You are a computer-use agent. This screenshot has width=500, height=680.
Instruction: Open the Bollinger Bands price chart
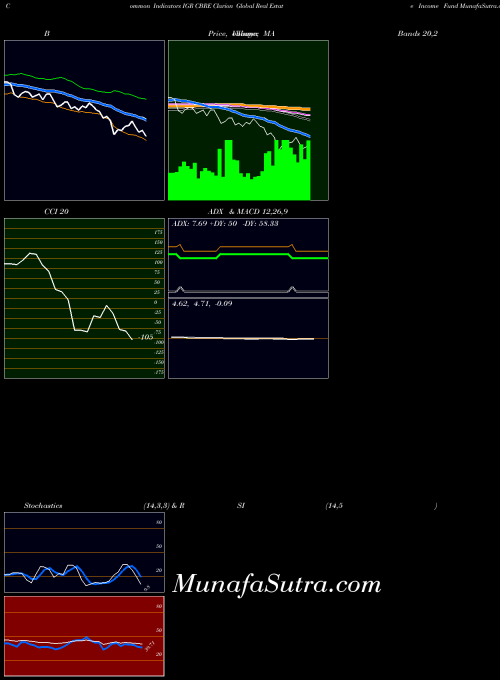pos(85,121)
